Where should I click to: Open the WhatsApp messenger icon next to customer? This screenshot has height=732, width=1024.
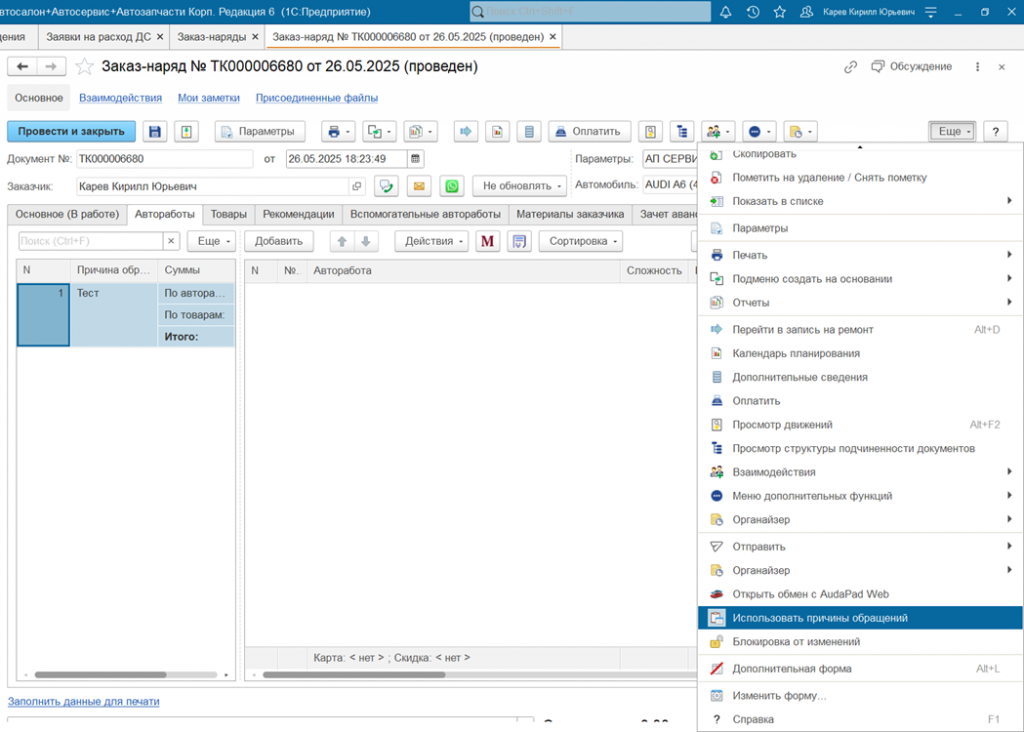point(453,186)
